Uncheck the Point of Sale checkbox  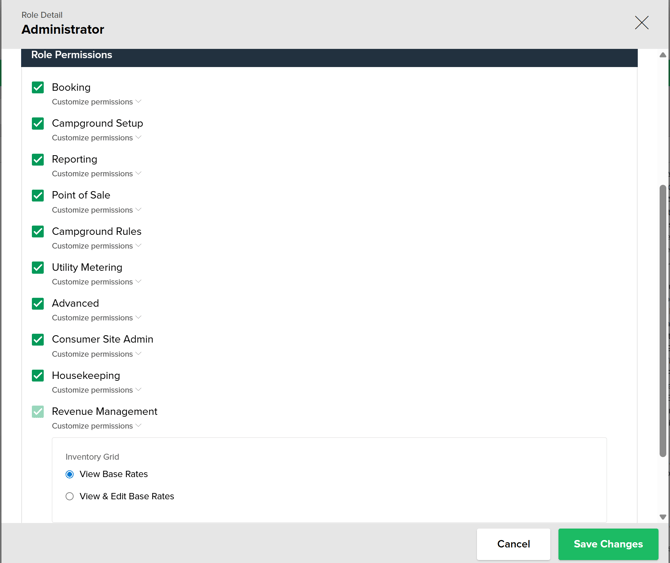click(38, 196)
